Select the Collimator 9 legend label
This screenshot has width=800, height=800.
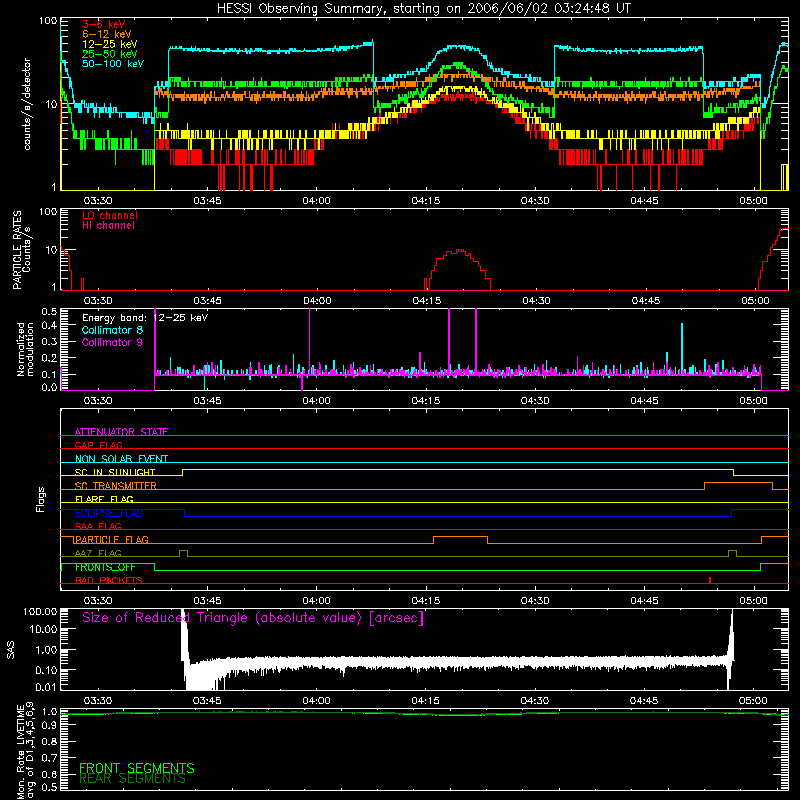tap(112, 342)
